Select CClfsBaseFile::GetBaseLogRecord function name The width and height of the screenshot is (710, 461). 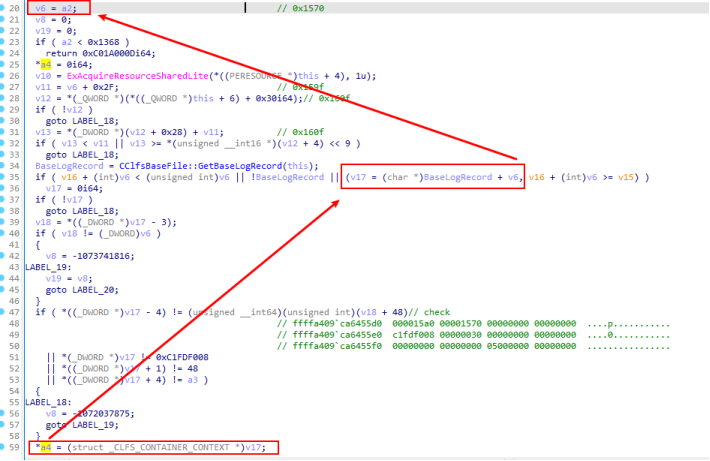coord(201,166)
